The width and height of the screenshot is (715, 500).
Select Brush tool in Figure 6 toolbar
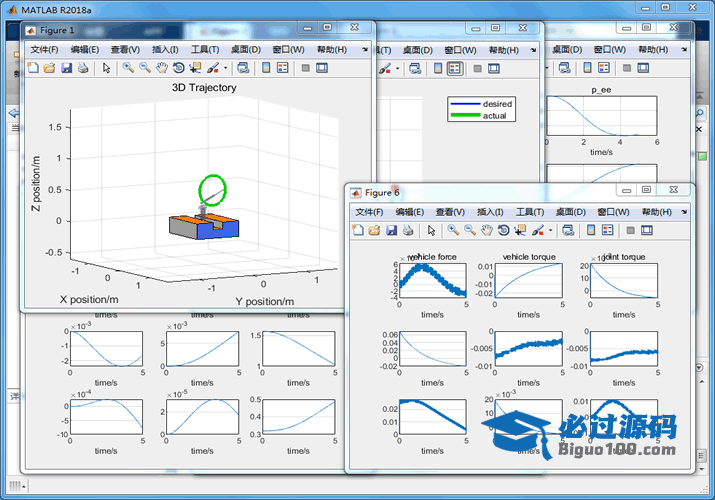coord(538,230)
